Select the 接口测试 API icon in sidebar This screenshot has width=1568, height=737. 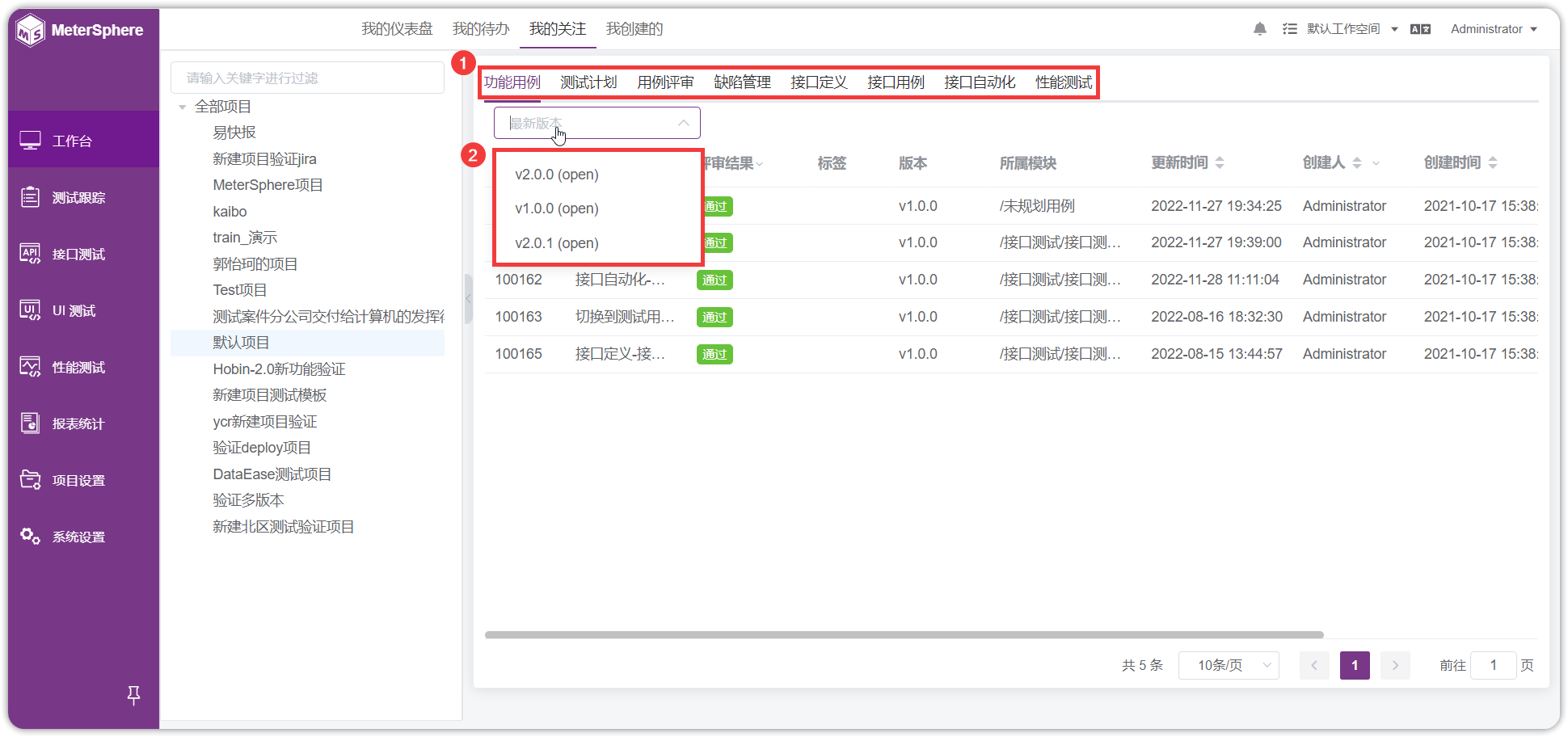coord(78,253)
